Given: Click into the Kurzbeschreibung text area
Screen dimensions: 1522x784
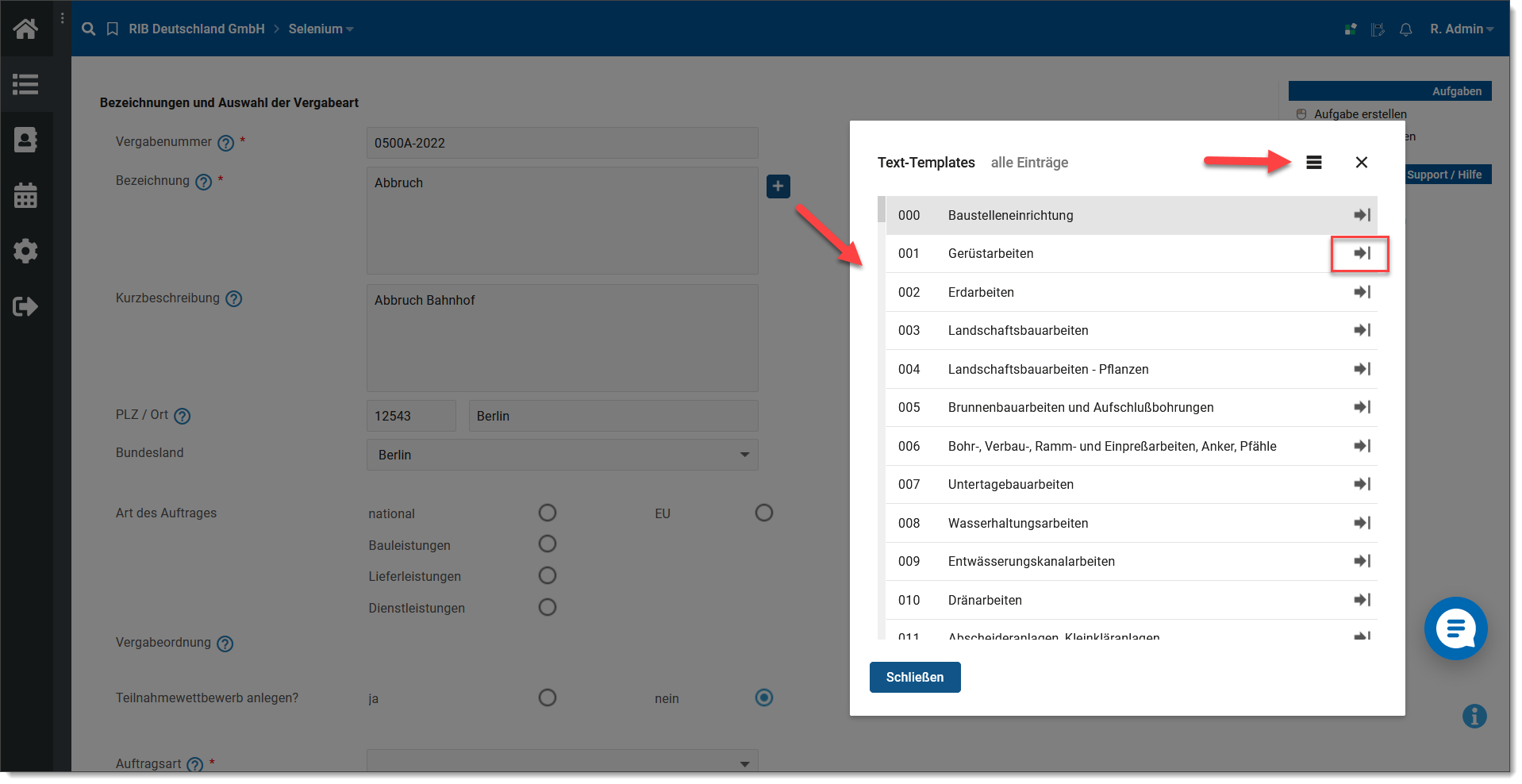Looking at the screenshot, I should point(562,338).
